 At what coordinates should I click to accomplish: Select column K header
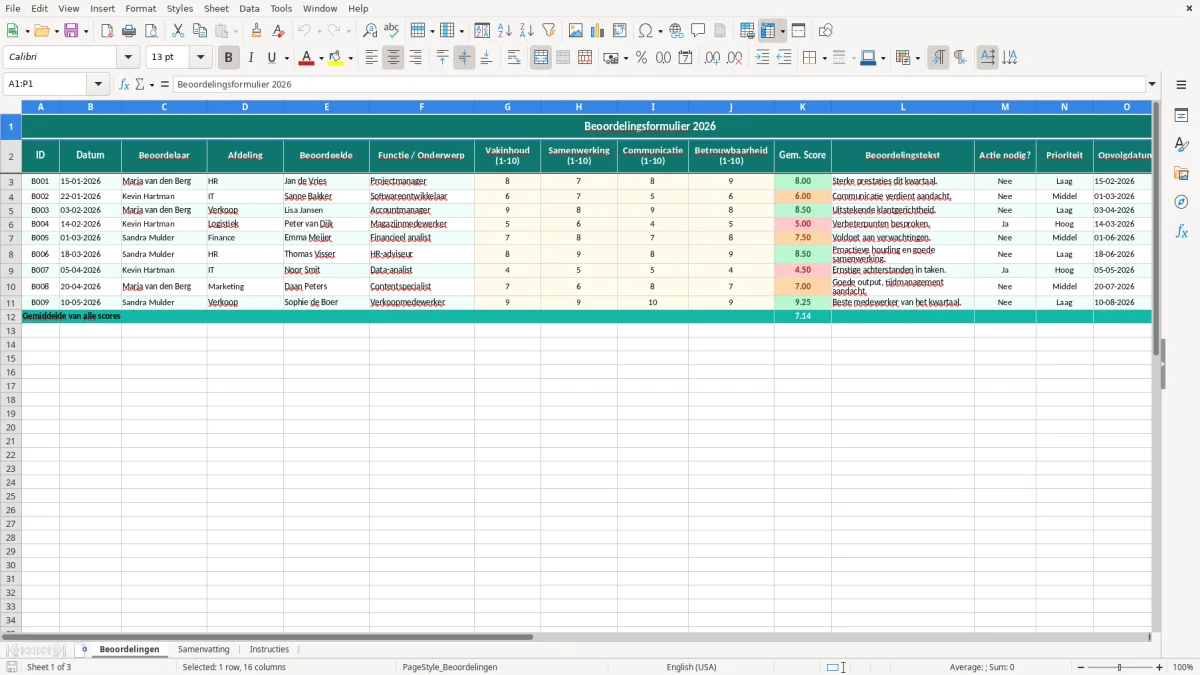click(802, 106)
